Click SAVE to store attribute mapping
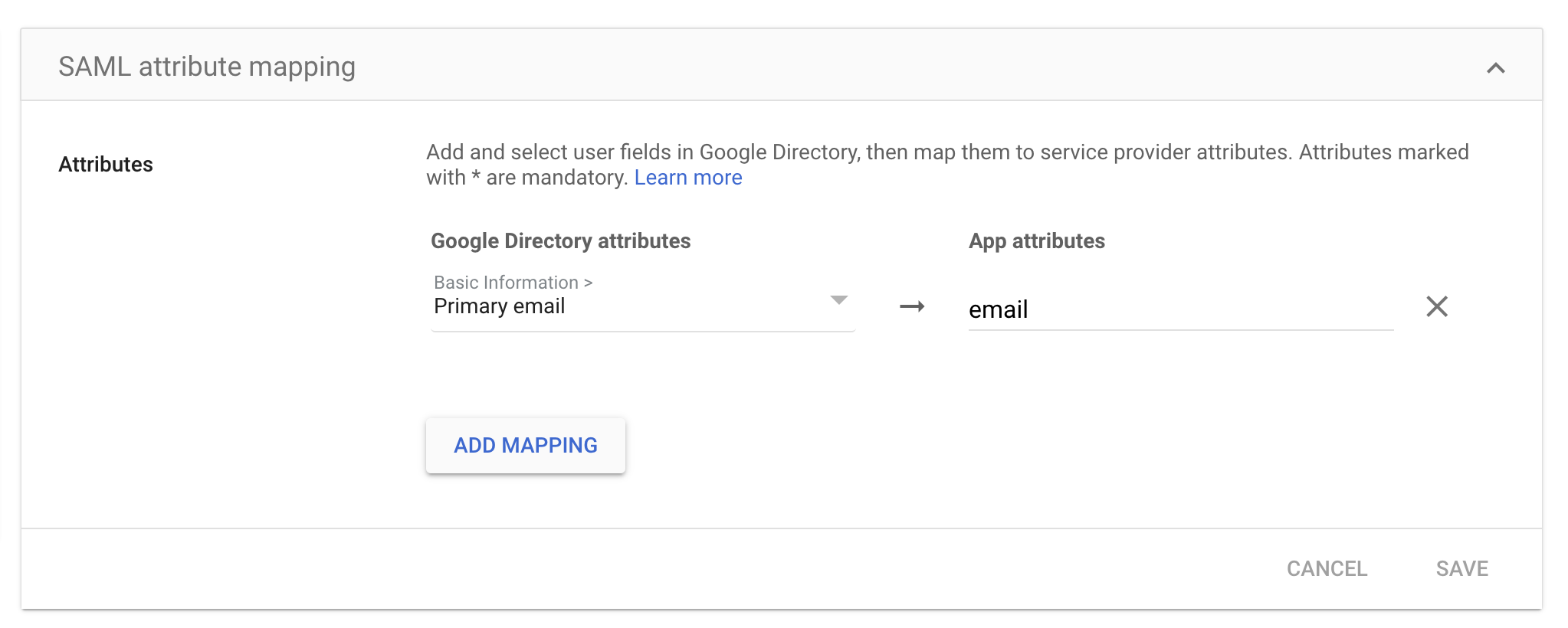 (x=1461, y=568)
